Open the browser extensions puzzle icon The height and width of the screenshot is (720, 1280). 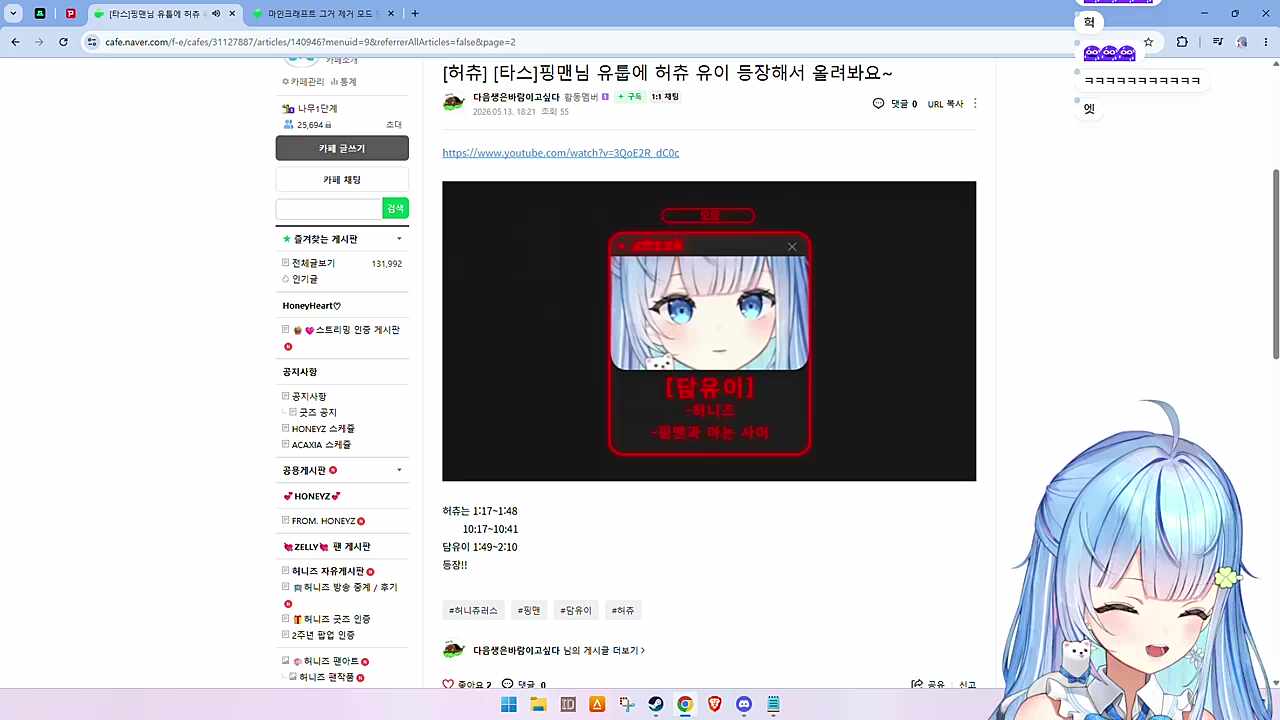click(1182, 42)
